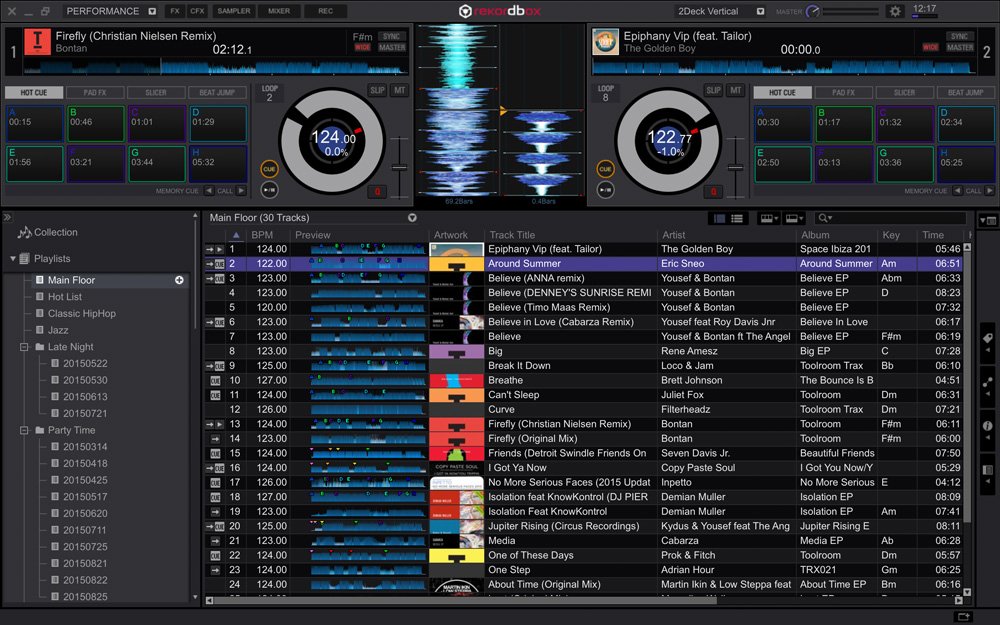This screenshot has width=1000, height=625.
Task: Expand the Playlists tree section
Action: pyautogui.click(x=10, y=258)
